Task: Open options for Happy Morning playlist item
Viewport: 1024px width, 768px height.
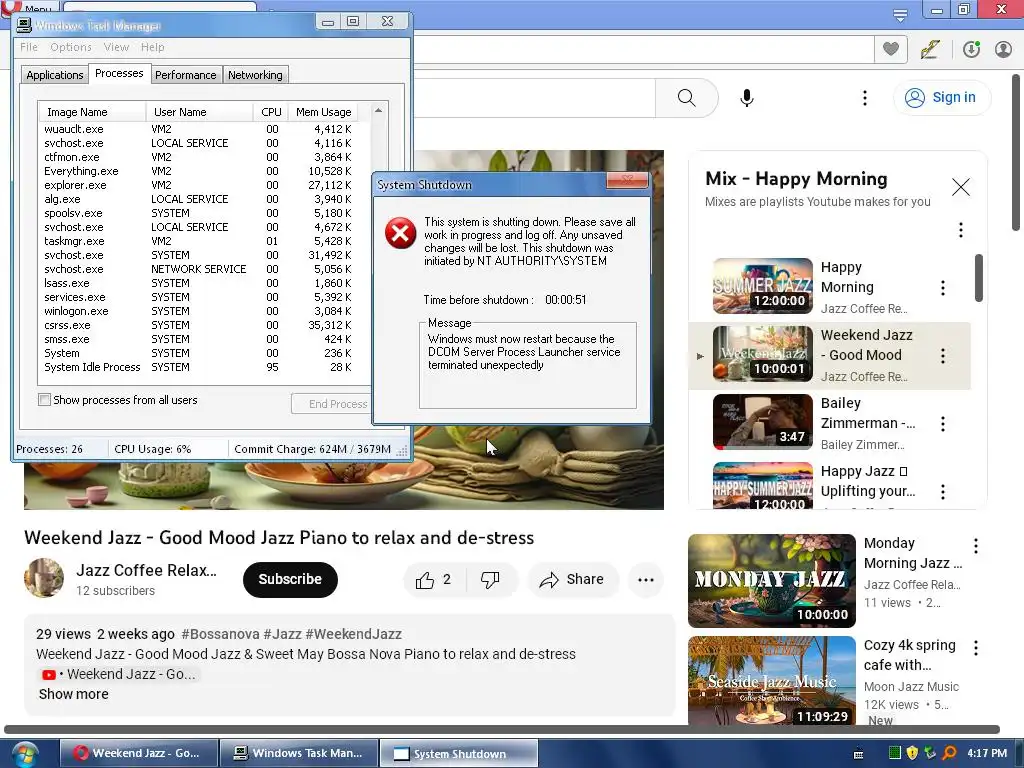Action: (x=942, y=288)
